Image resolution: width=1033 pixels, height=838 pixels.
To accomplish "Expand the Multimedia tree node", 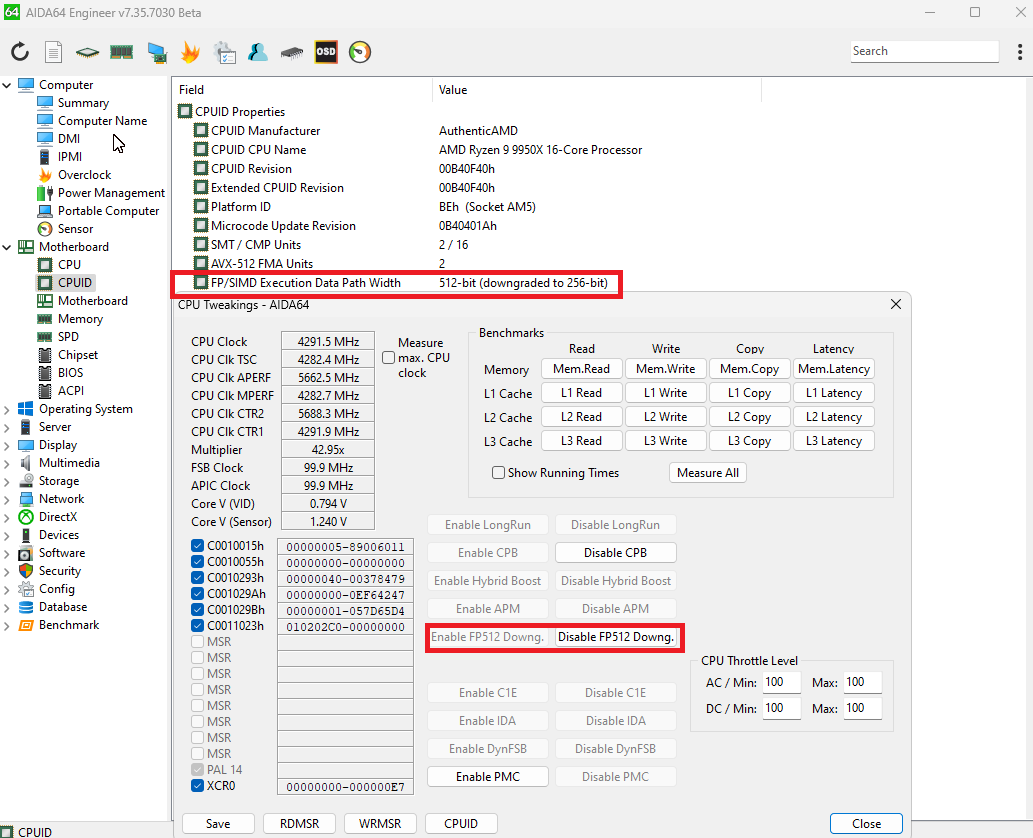I will pyautogui.click(x=7, y=463).
